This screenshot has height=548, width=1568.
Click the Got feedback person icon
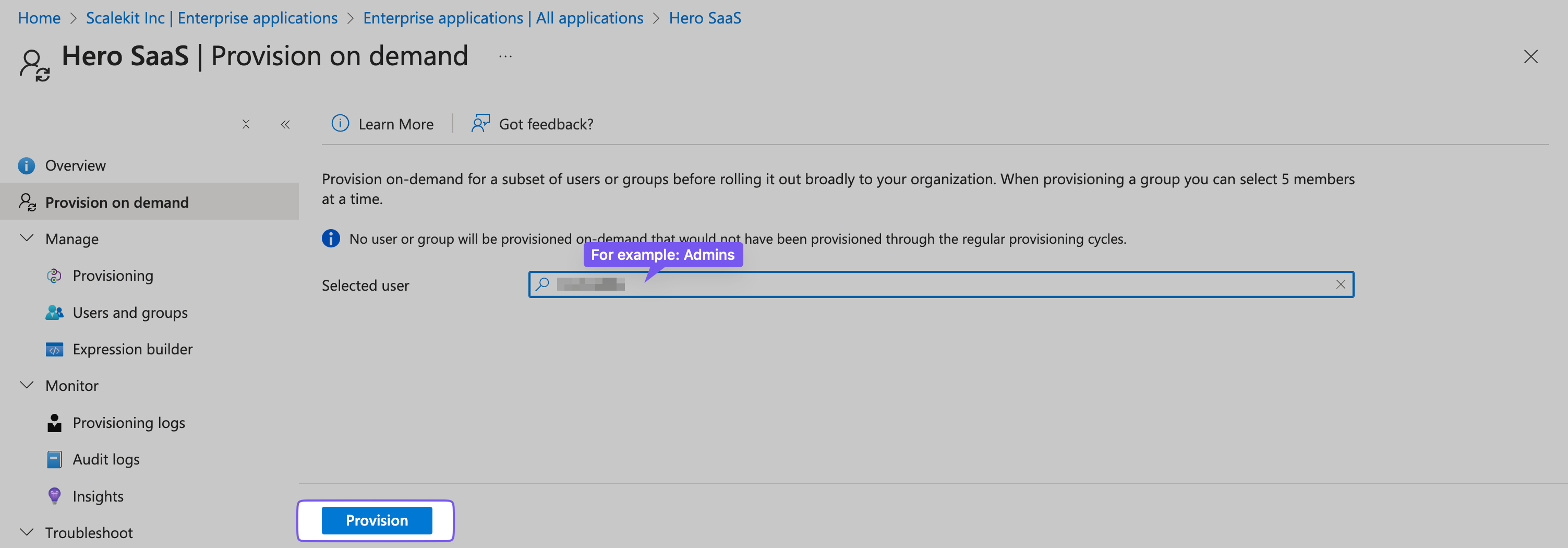pyautogui.click(x=480, y=124)
